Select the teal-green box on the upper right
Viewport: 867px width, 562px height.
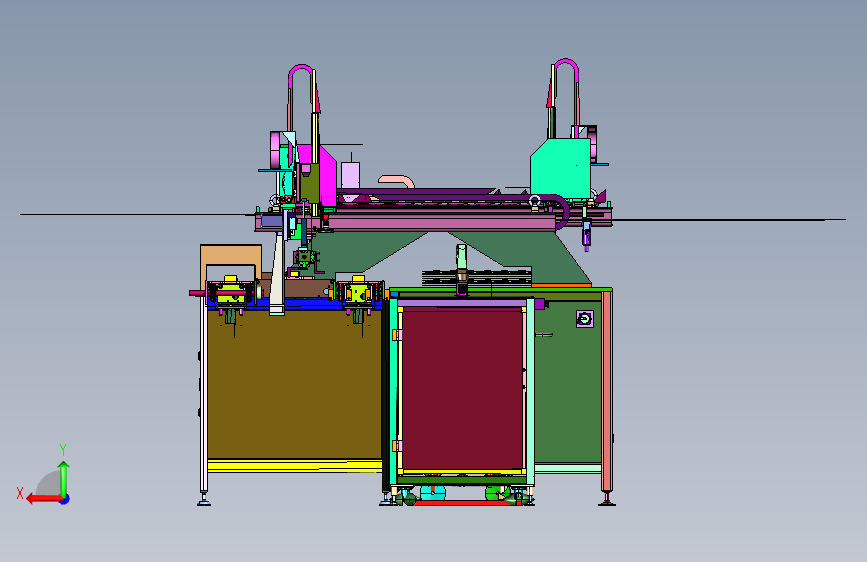click(x=560, y=168)
